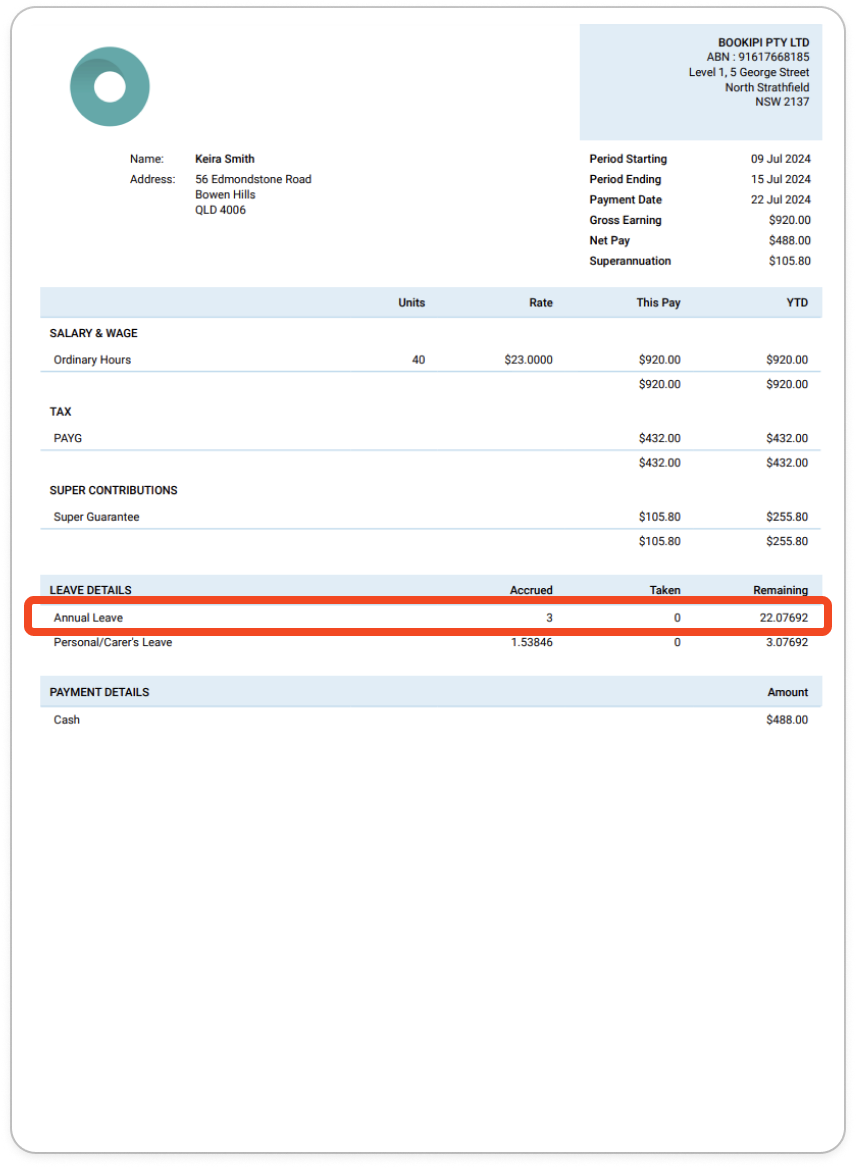
Task: Click the TAX section heading
Action: point(60,412)
